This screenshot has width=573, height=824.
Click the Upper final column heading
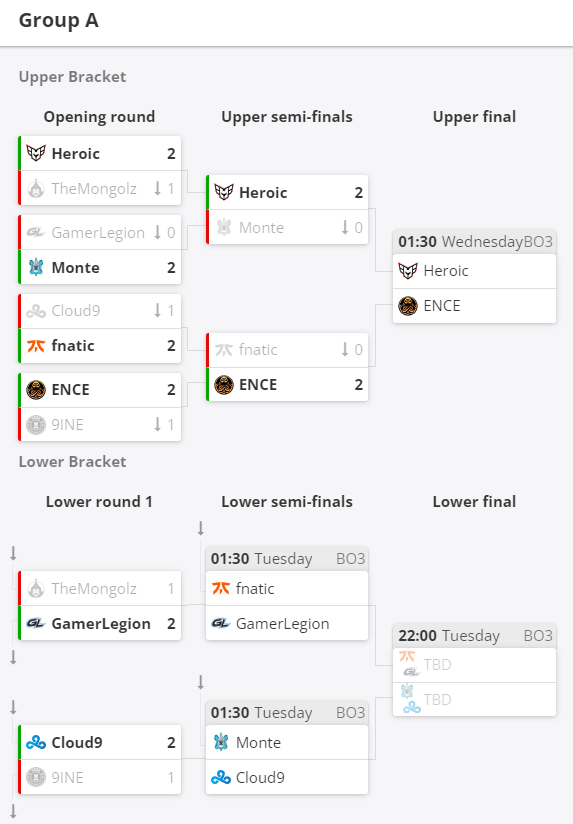tap(474, 117)
